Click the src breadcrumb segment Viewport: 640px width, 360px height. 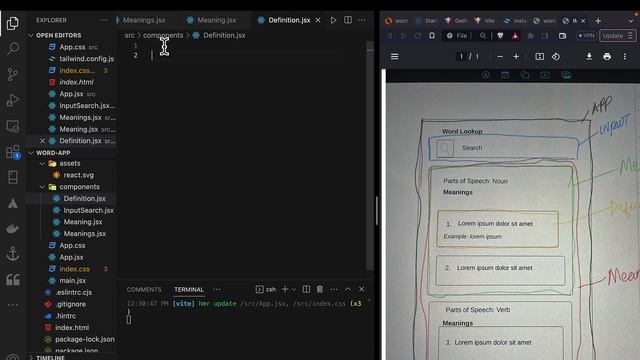[129, 36]
